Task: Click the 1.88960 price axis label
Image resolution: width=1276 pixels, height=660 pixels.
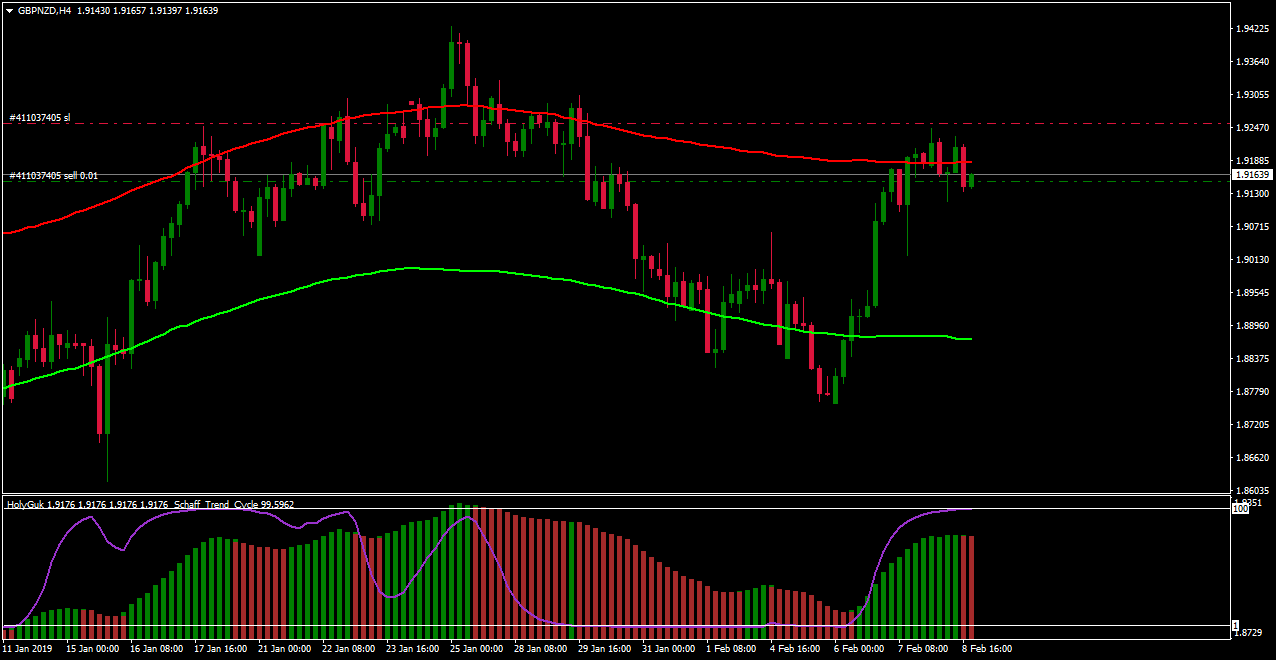Action: point(1254,326)
